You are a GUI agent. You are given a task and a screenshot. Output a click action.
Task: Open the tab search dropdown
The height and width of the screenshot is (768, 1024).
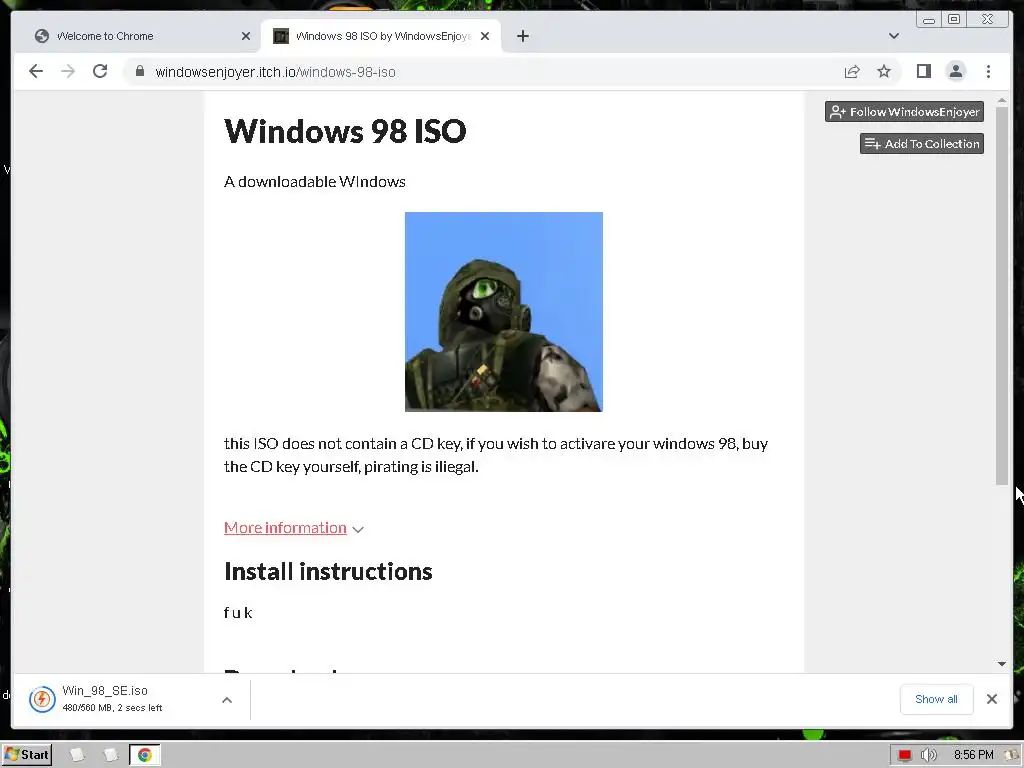[893, 36]
